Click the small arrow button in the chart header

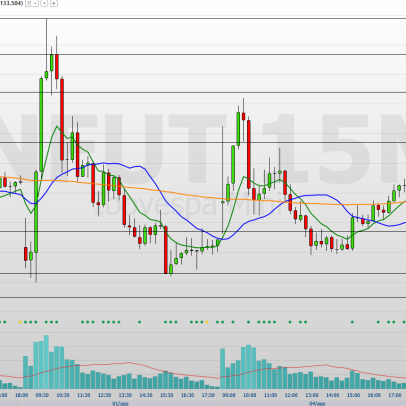pos(44,3)
